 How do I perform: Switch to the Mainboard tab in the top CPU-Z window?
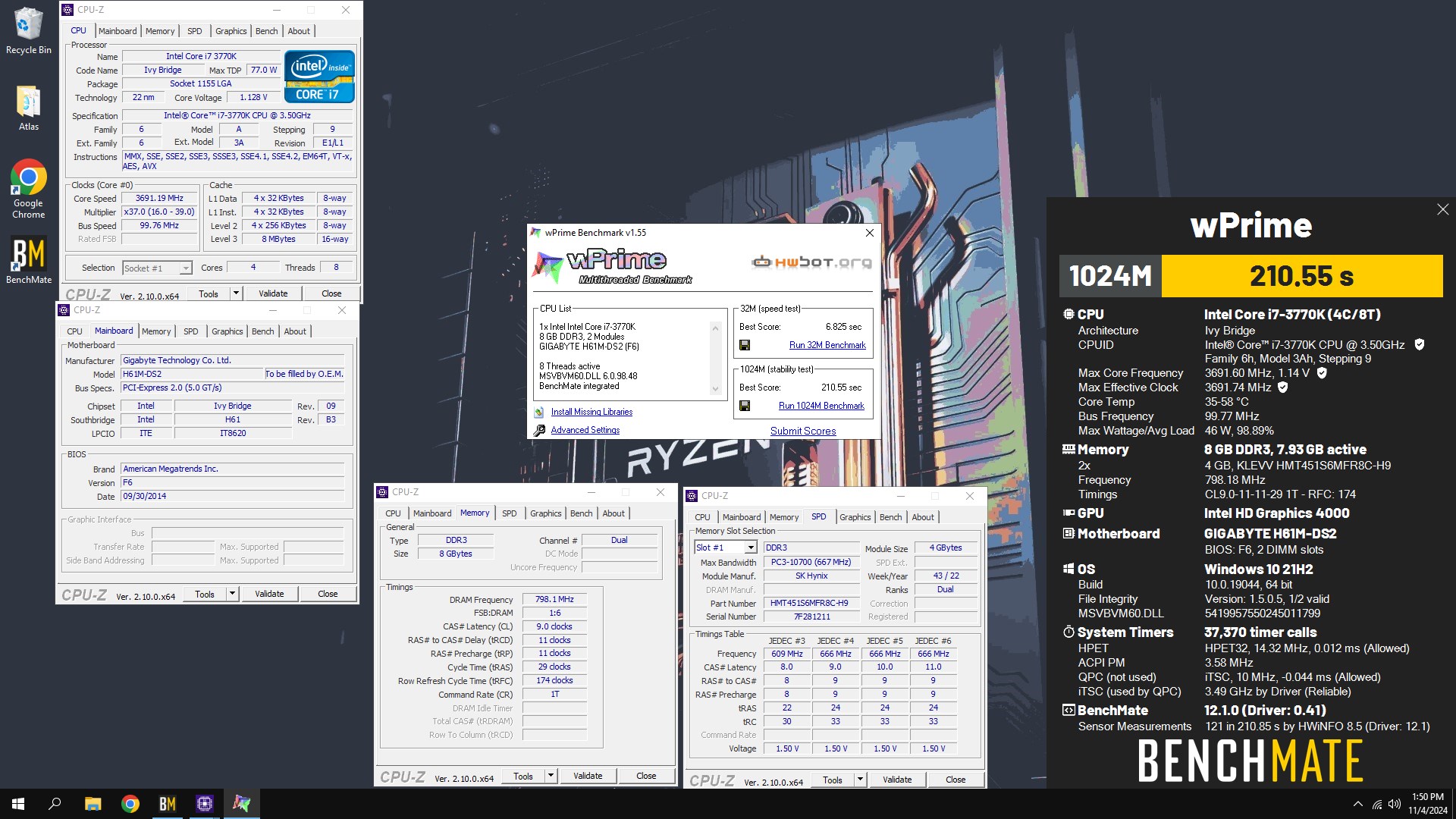pyautogui.click(x=118, y=31)
